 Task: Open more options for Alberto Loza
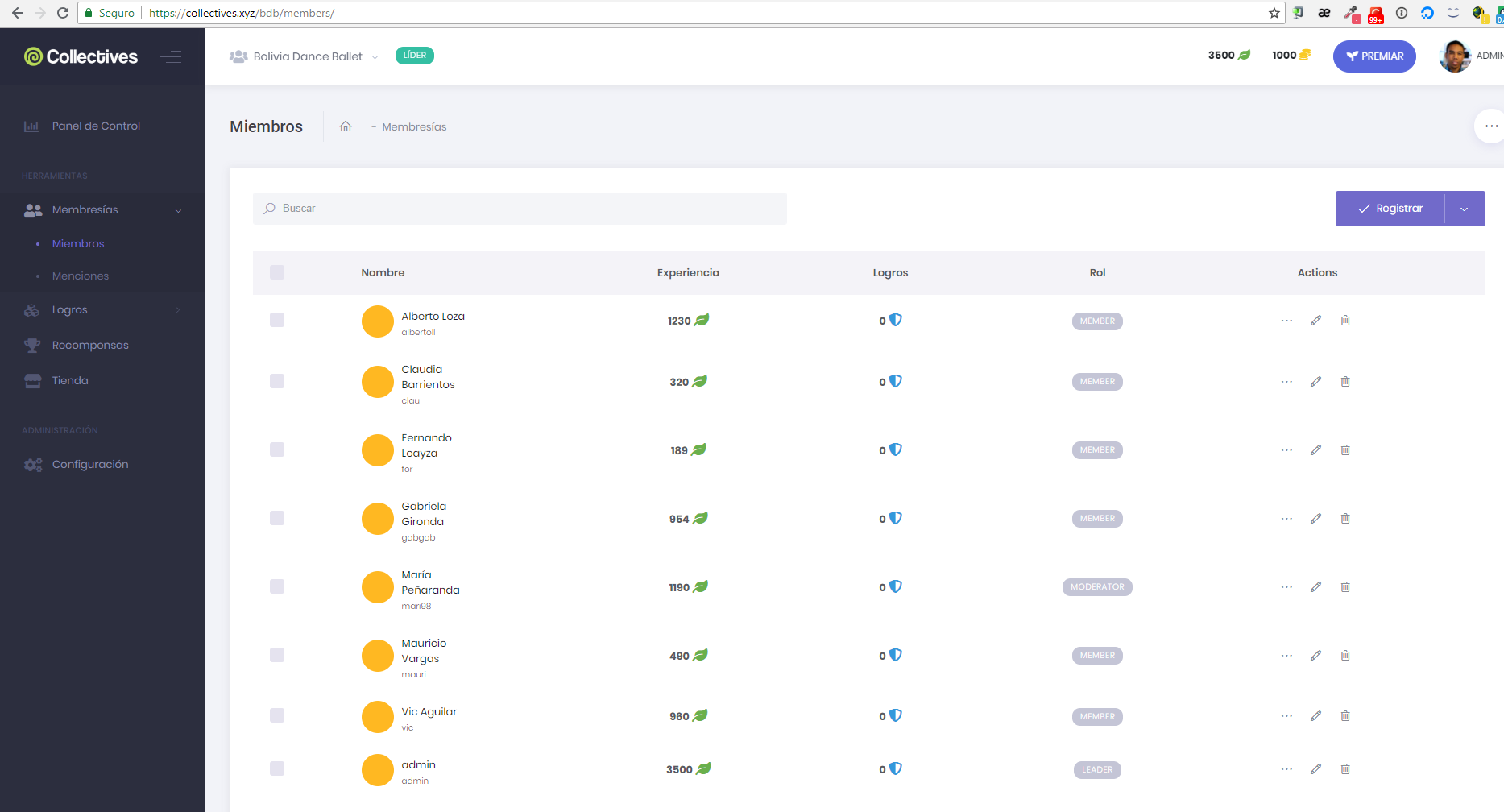click(x=1286, y=321)
